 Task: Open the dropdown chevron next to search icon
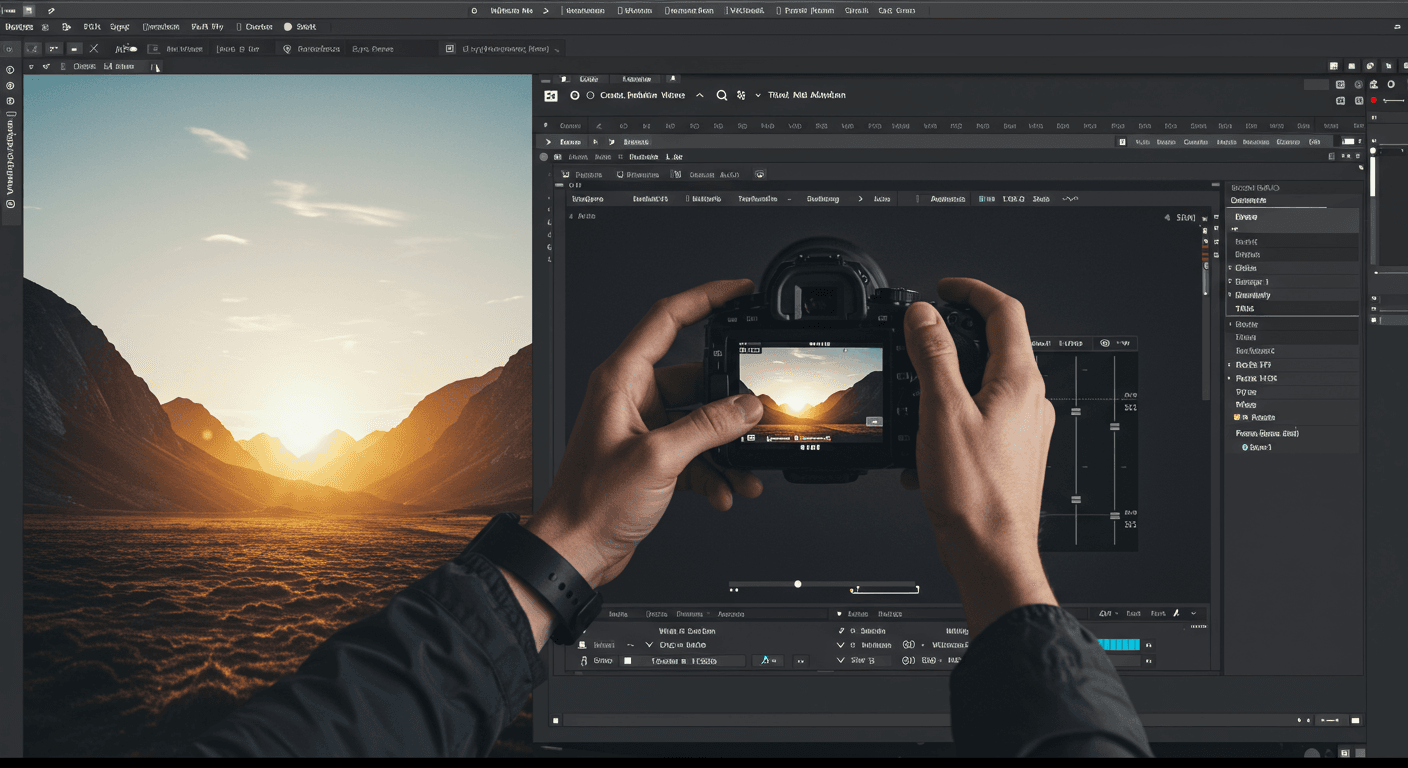(x=757, y=95)
